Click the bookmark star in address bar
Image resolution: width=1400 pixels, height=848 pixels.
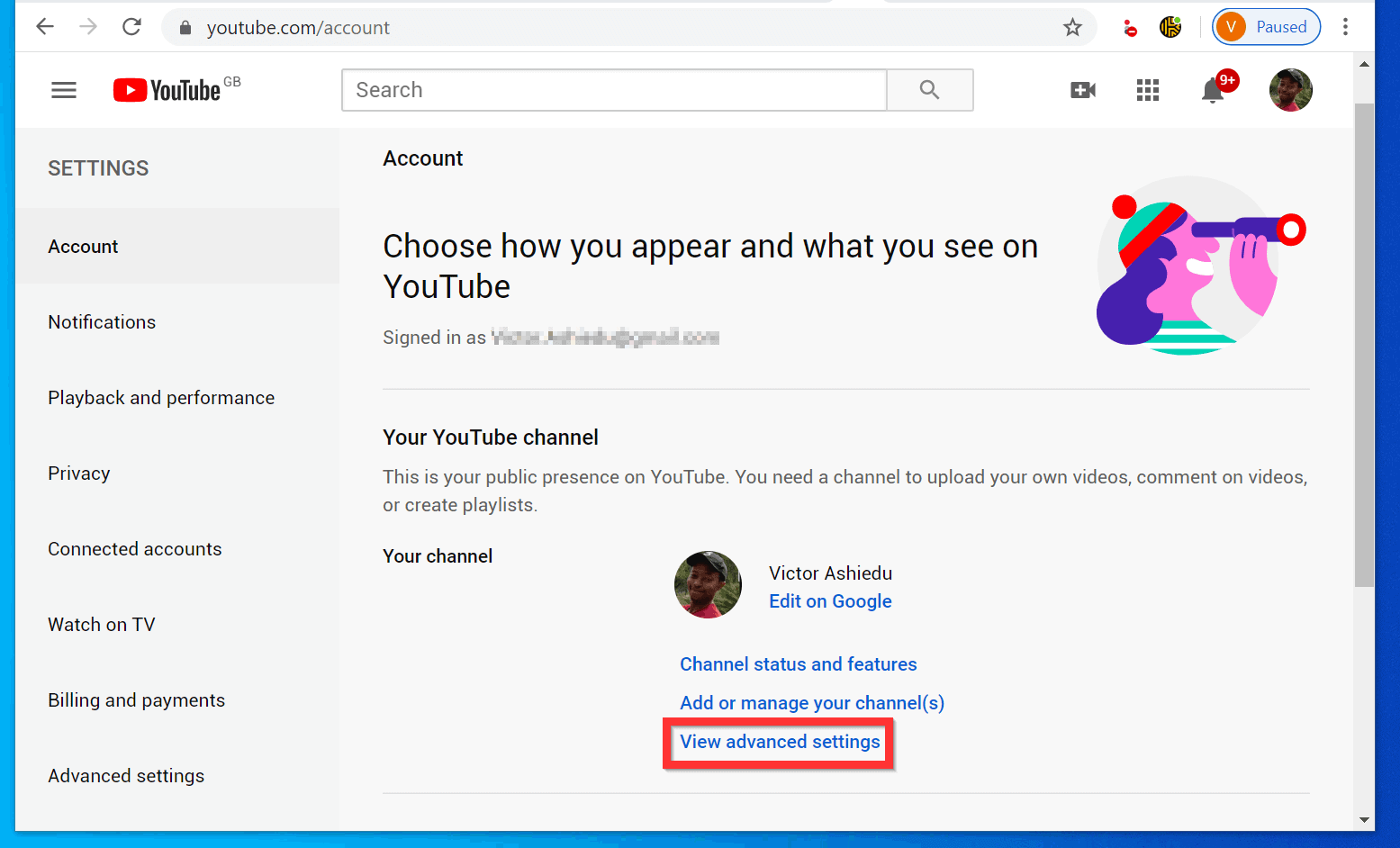(x=1071, y=27)
